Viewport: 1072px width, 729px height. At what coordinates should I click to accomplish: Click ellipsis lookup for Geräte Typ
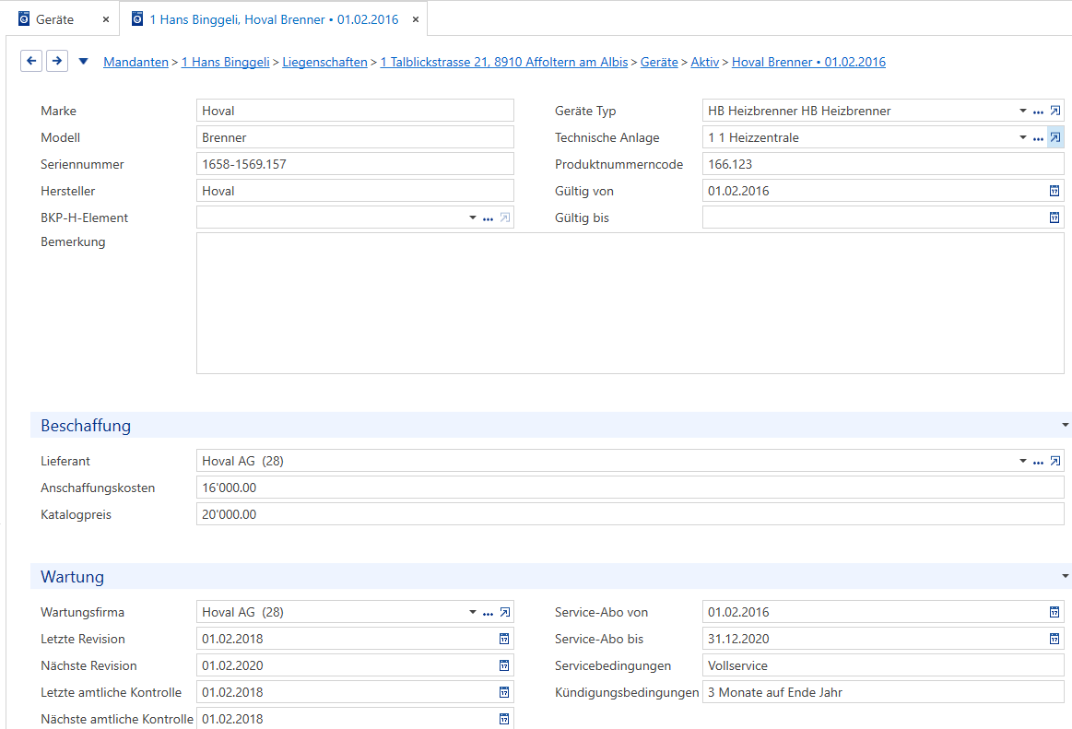[1038, 111]
